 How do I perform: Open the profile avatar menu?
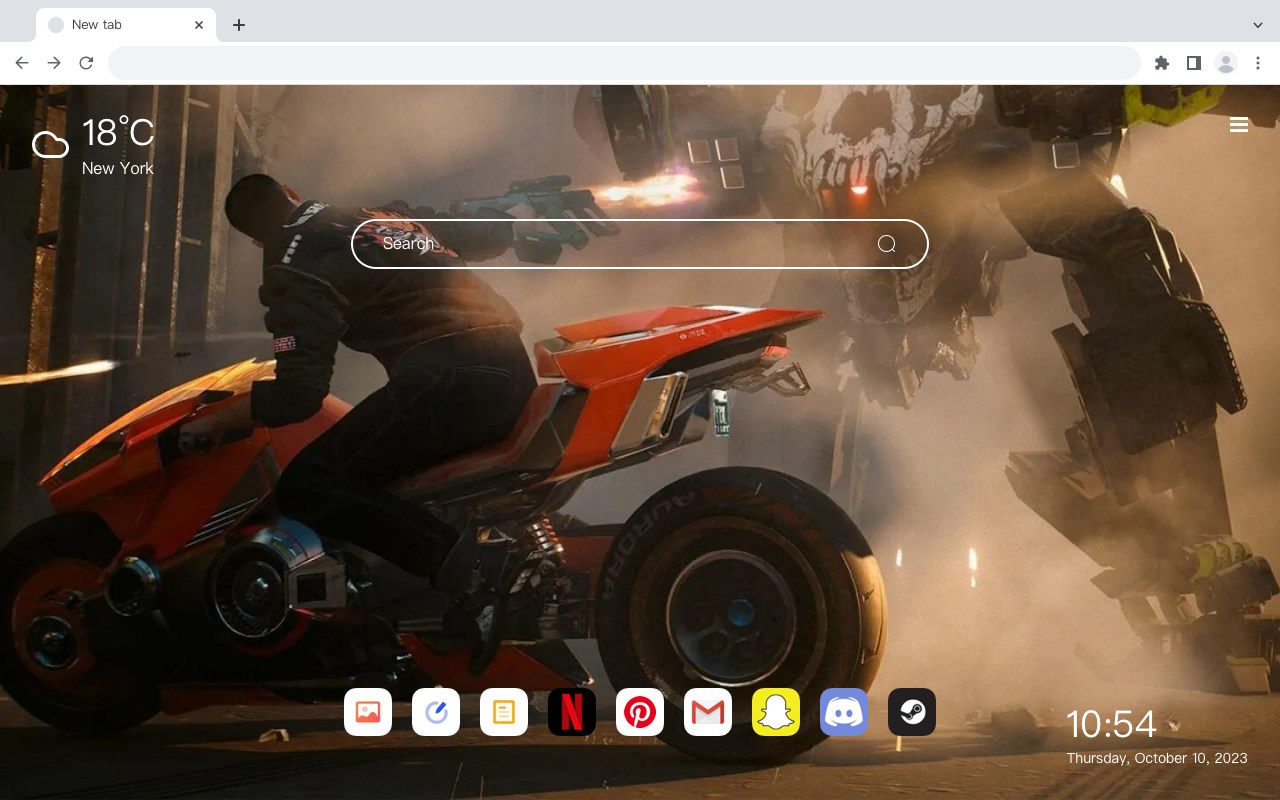1226,63
